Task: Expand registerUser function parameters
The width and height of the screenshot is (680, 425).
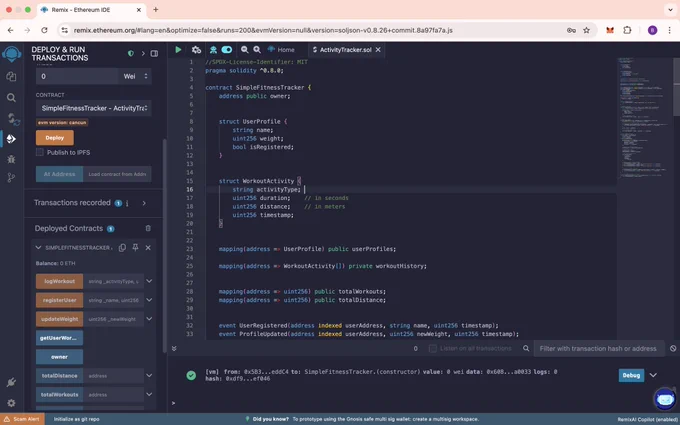Action: (149, 300)
